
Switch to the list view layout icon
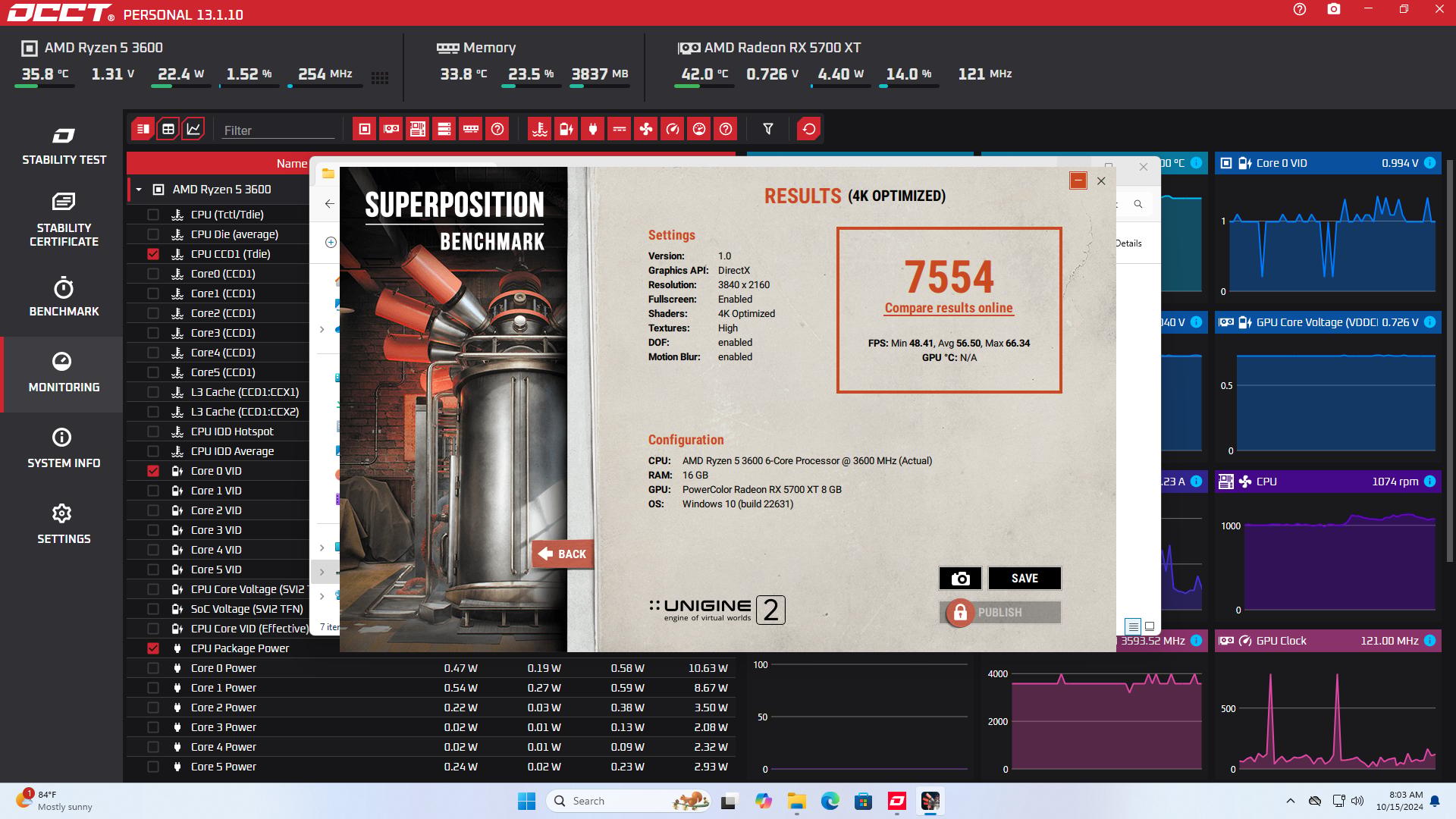click(x=143, y=129)
